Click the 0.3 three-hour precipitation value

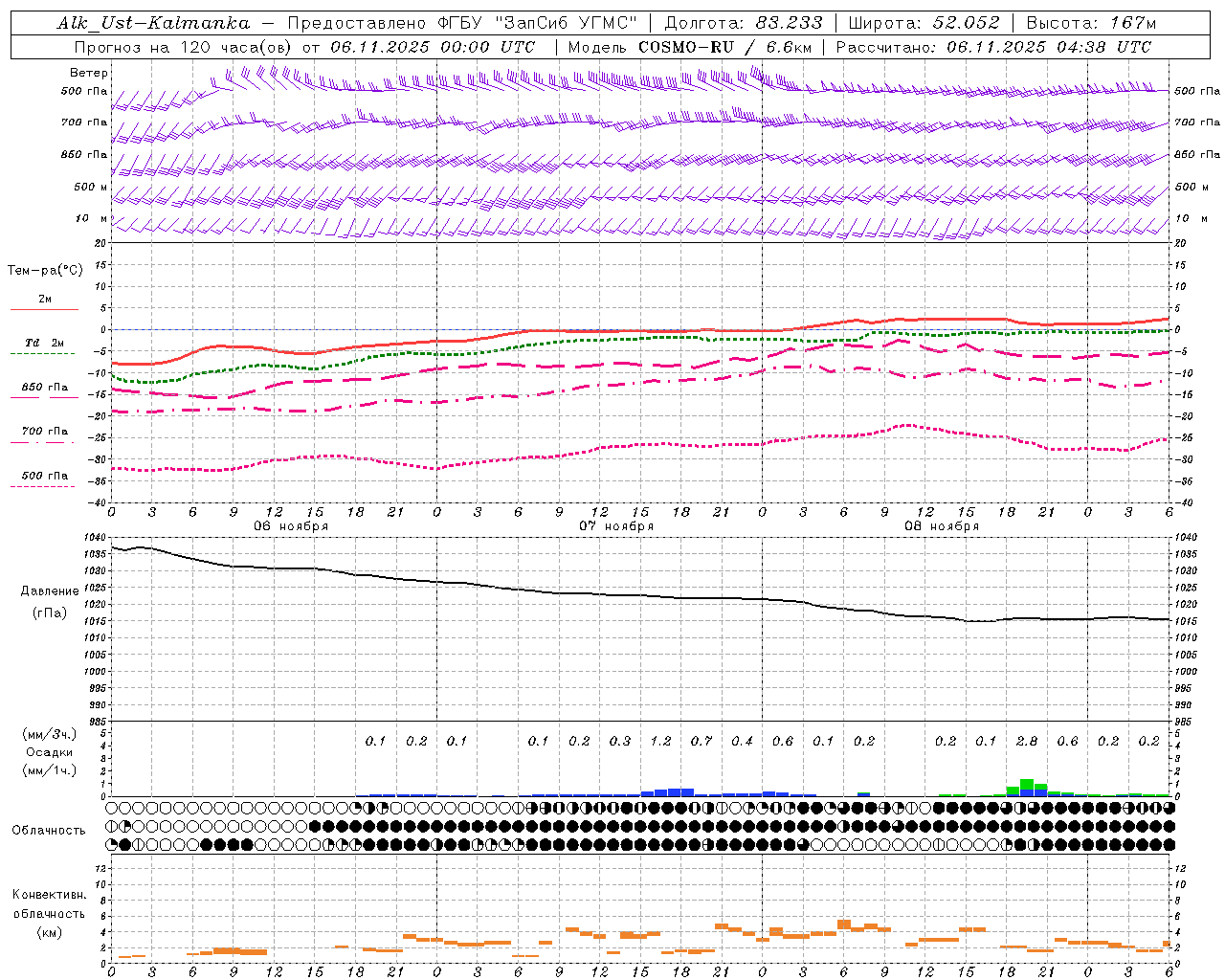(x=620, y=742)
